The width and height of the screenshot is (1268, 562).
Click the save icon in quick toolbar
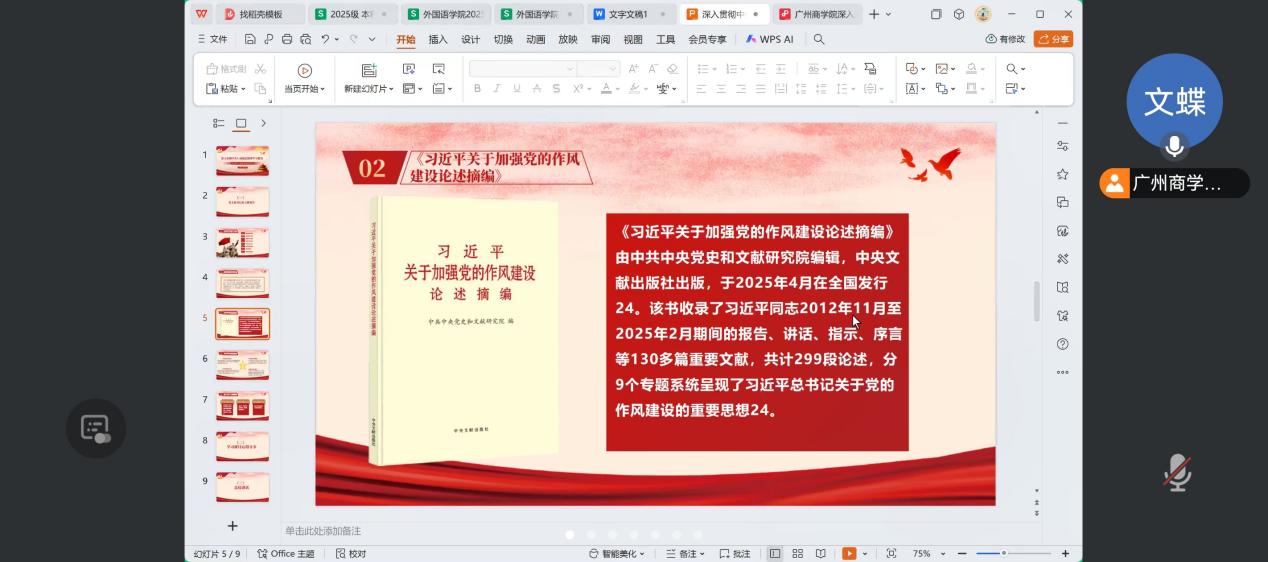point(250,39)
